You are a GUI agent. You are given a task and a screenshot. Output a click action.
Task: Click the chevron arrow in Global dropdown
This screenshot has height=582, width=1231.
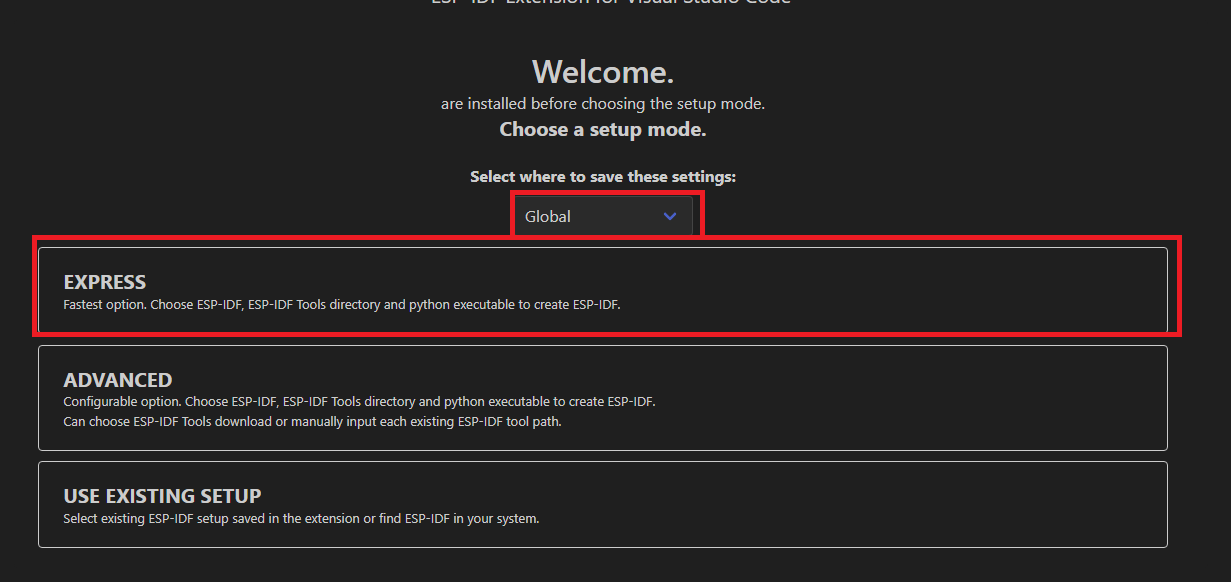tap(670, 216)
